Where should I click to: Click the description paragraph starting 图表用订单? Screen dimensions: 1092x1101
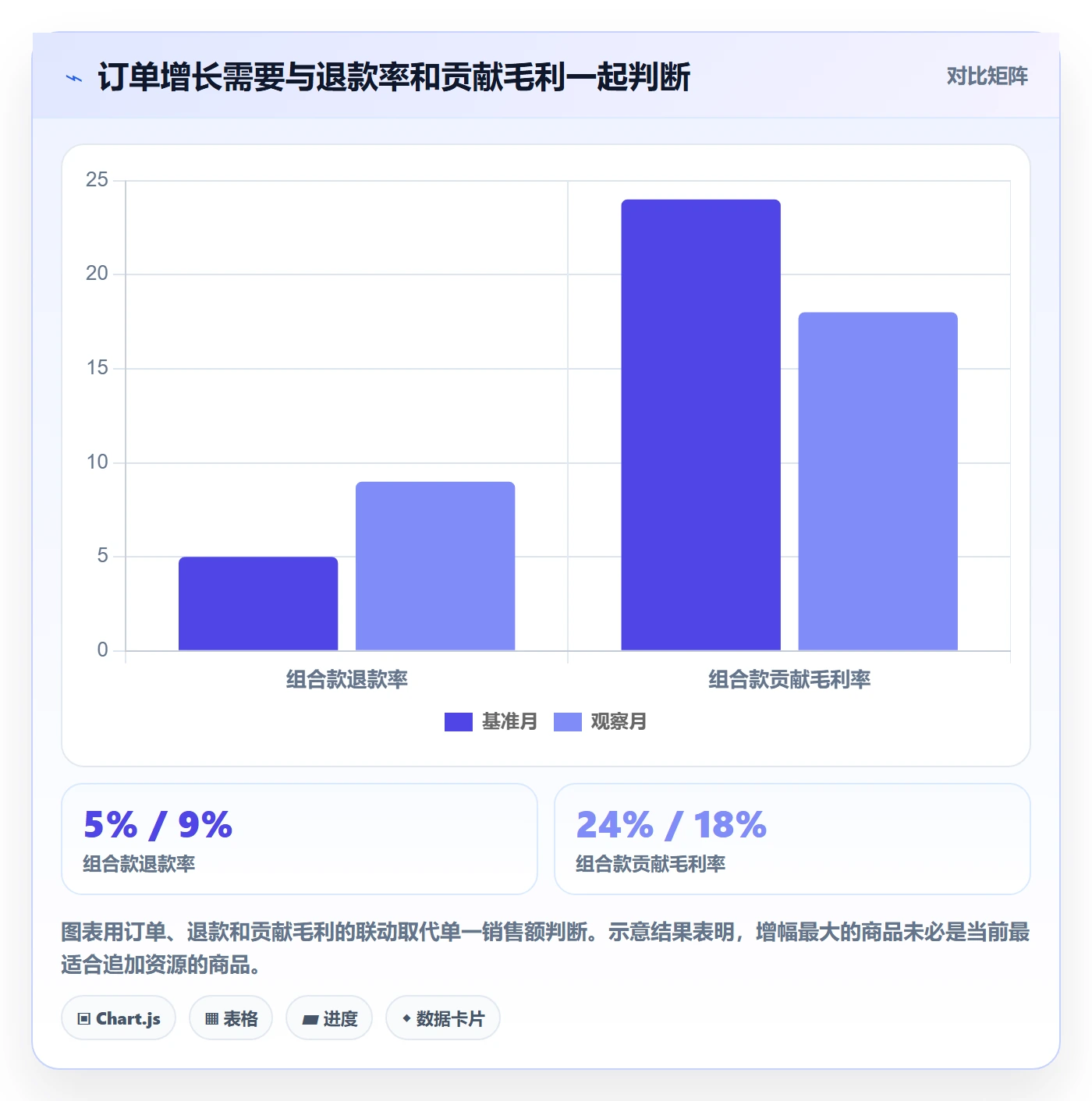546,948
